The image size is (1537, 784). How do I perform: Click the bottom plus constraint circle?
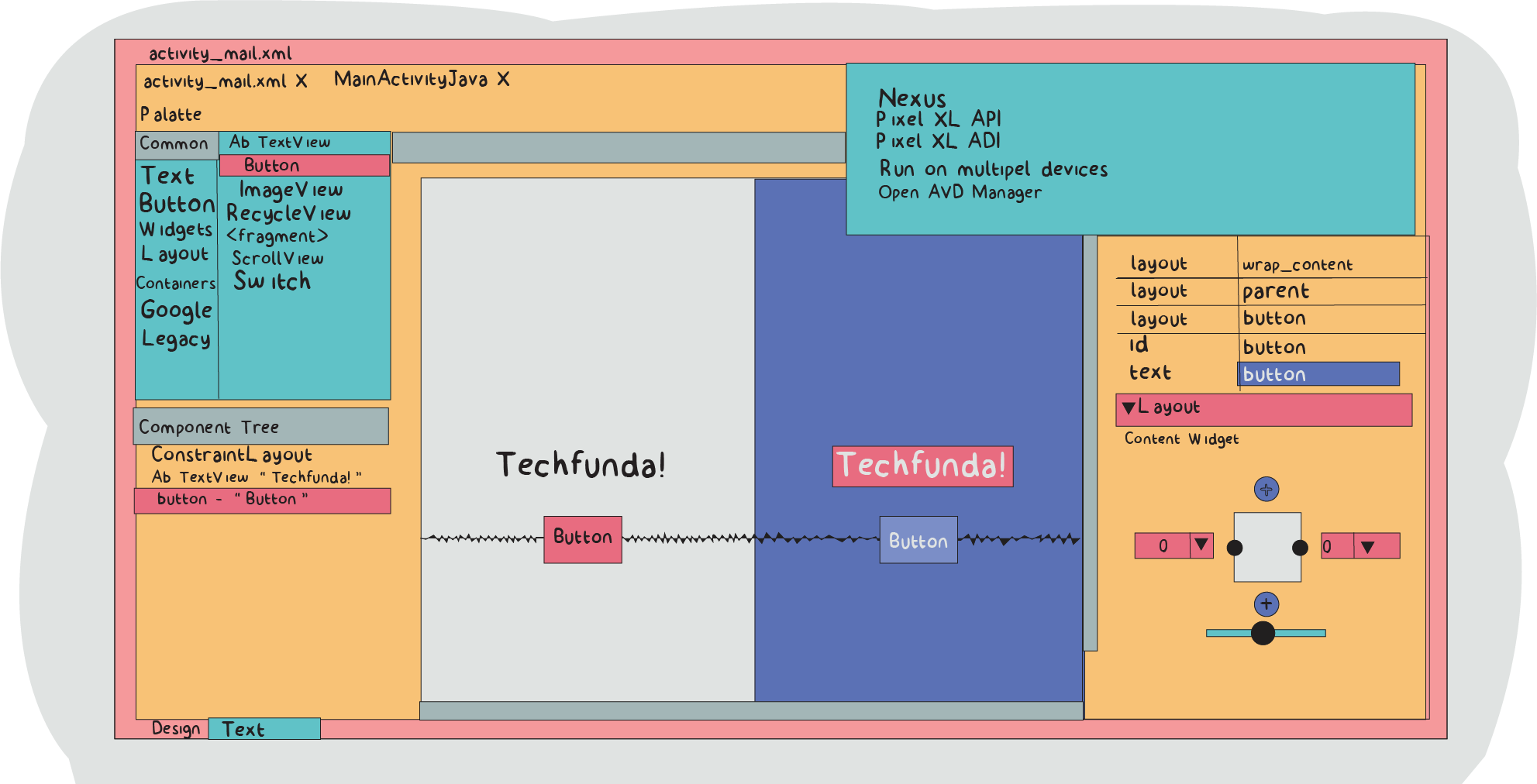coord(1266,604)
